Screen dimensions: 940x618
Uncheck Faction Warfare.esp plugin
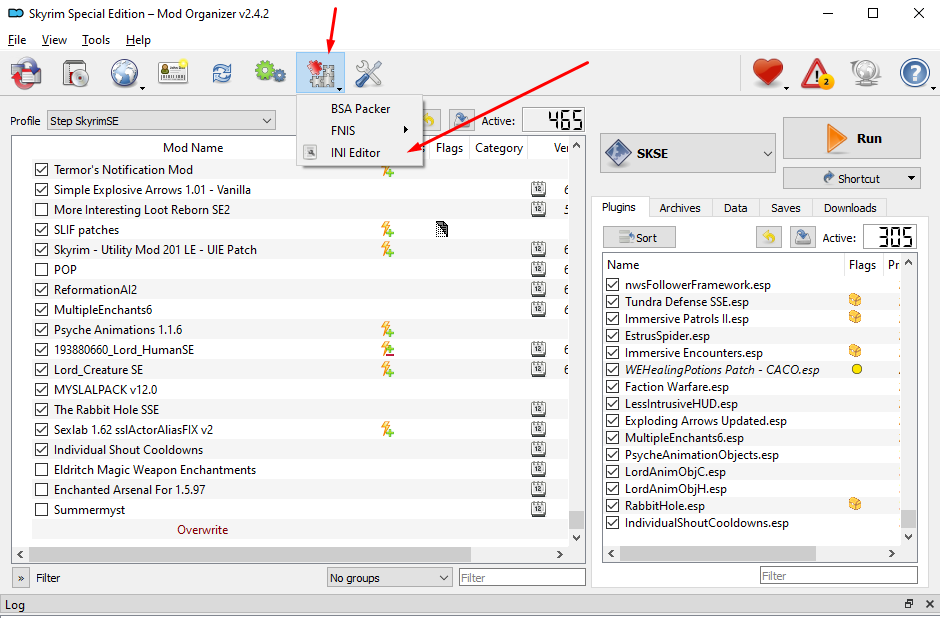tap(612, 386)
